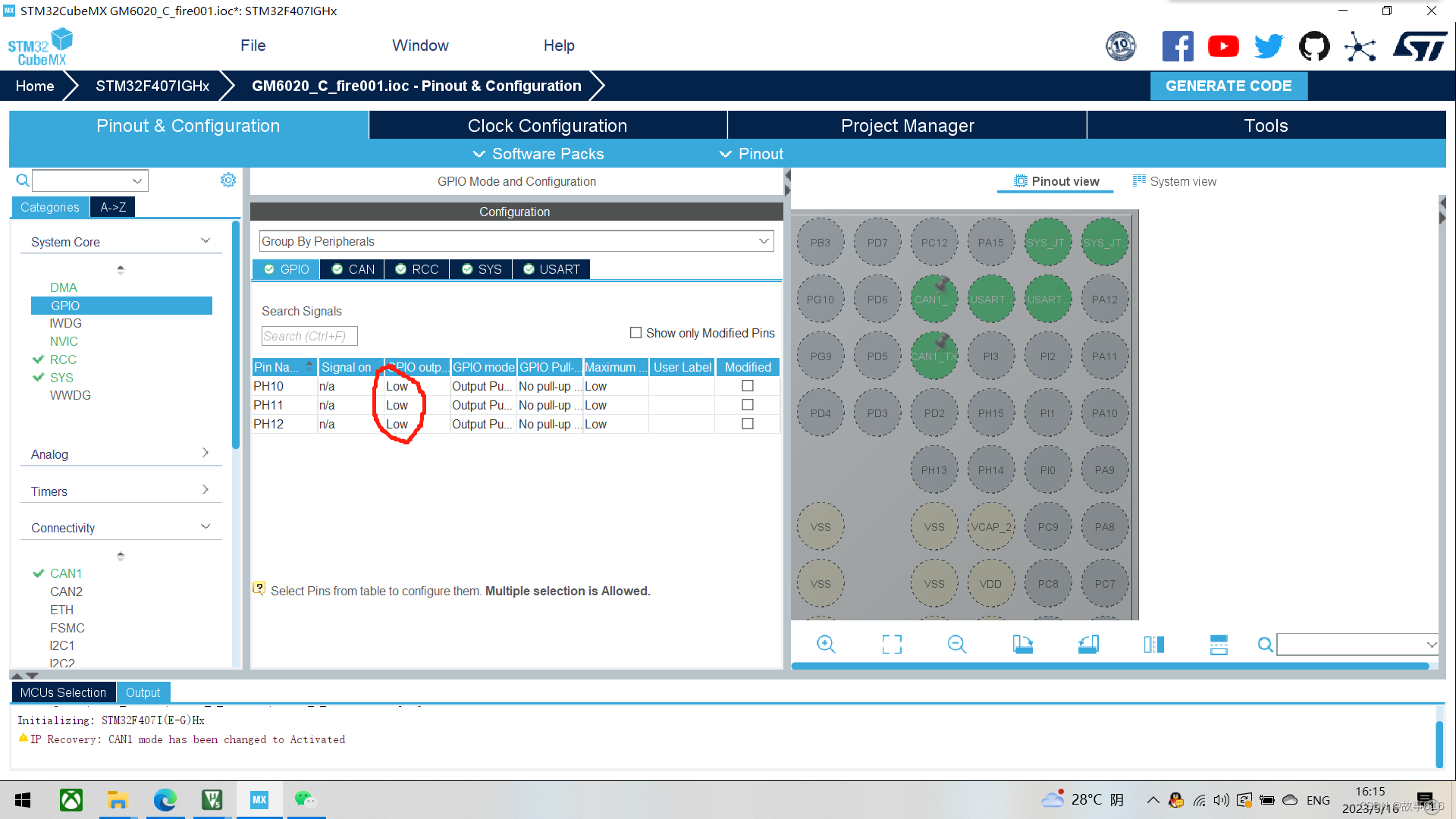The height and width of the screenshot is (819, 1456).
Task: Go to Home breadcrumb
Action: click(x=35, y=86)
